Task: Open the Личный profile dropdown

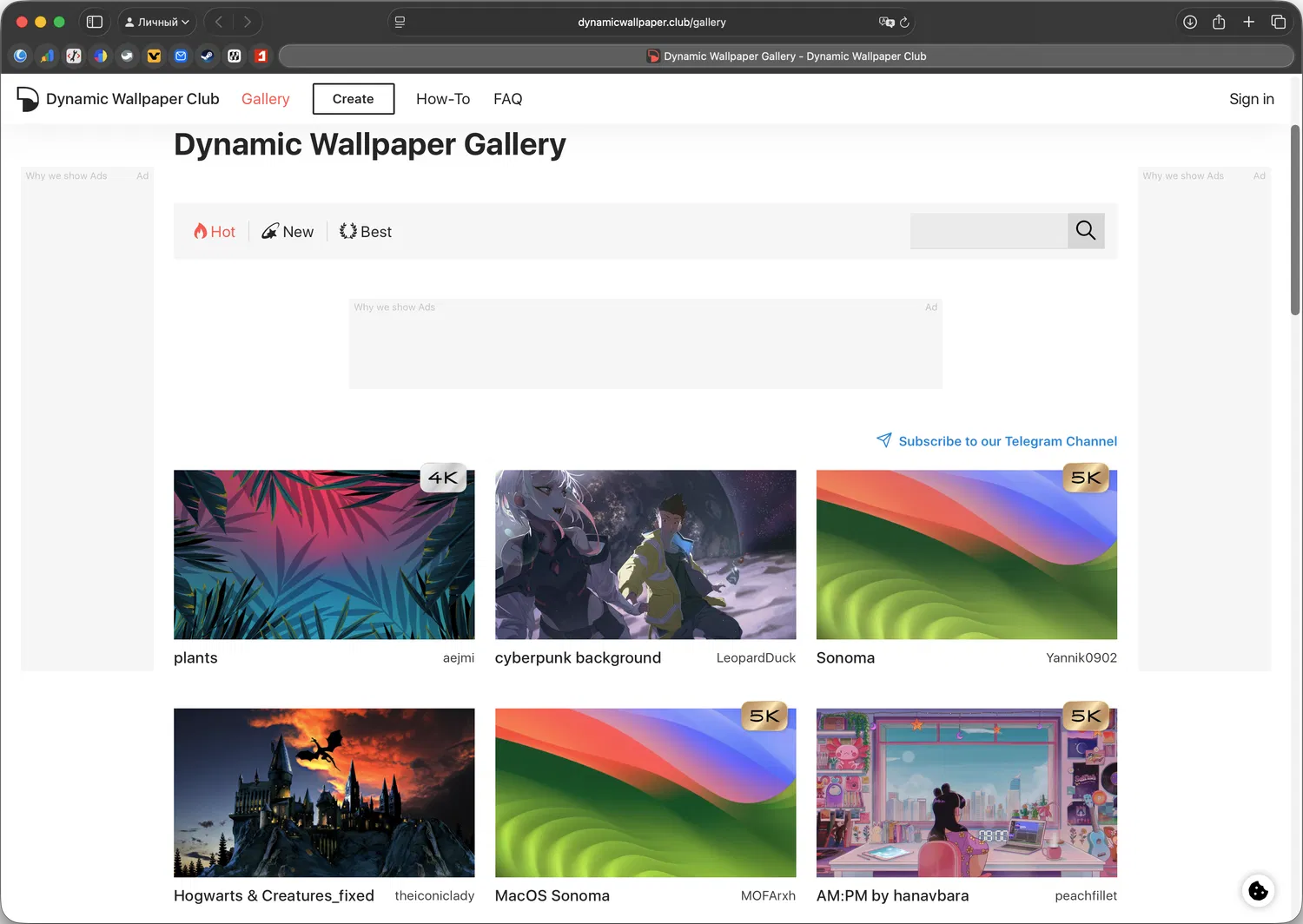Action: 157,22
